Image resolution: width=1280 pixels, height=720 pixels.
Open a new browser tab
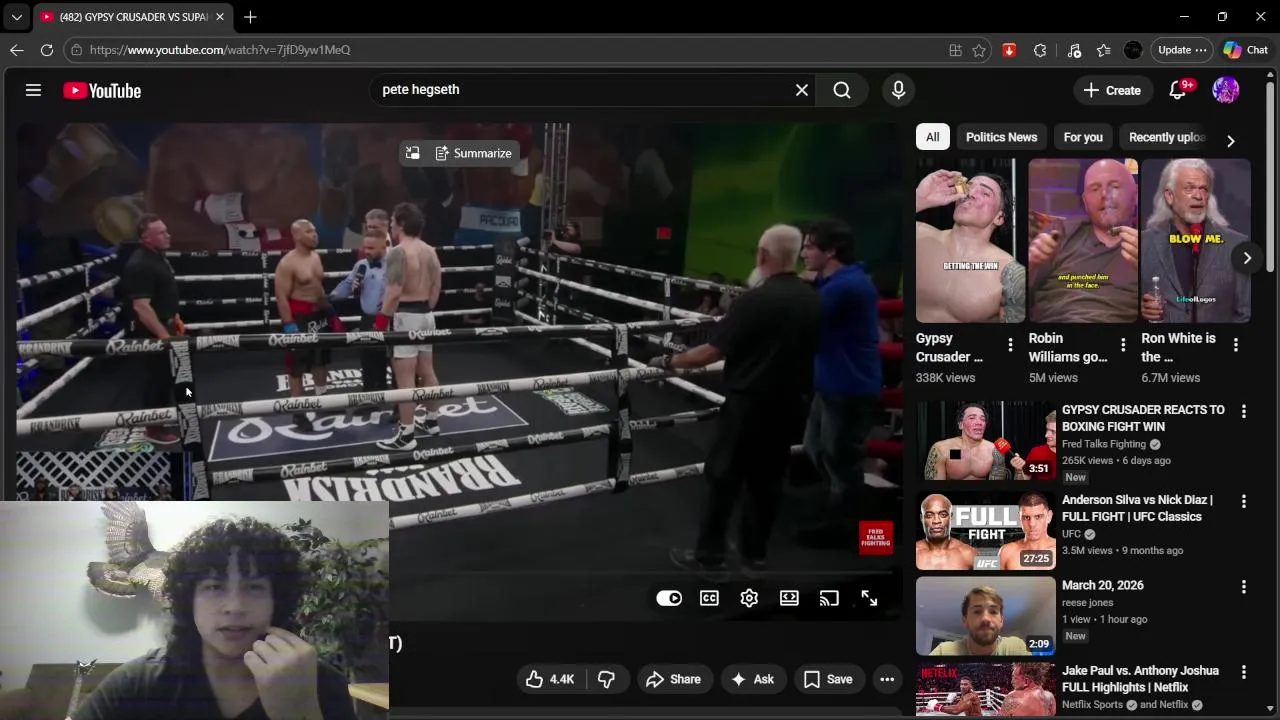[250, 17]
